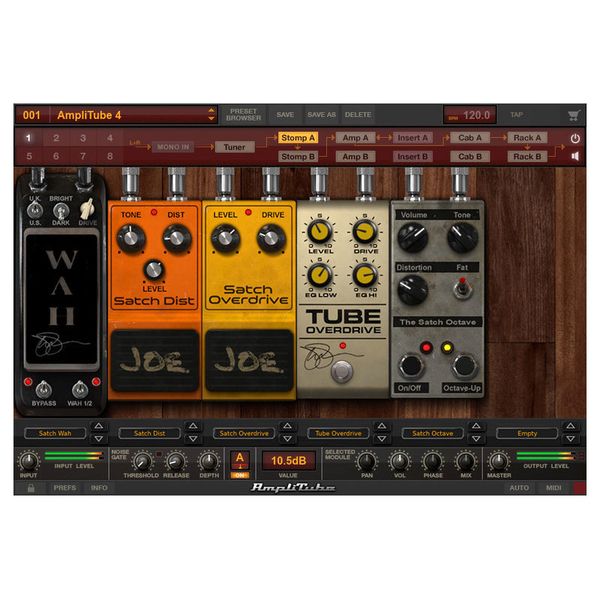Viewport: 600px width, 600px height.
Task: Toggle Satch Octave On/Off footswitch
Action: tap(410, 365)
